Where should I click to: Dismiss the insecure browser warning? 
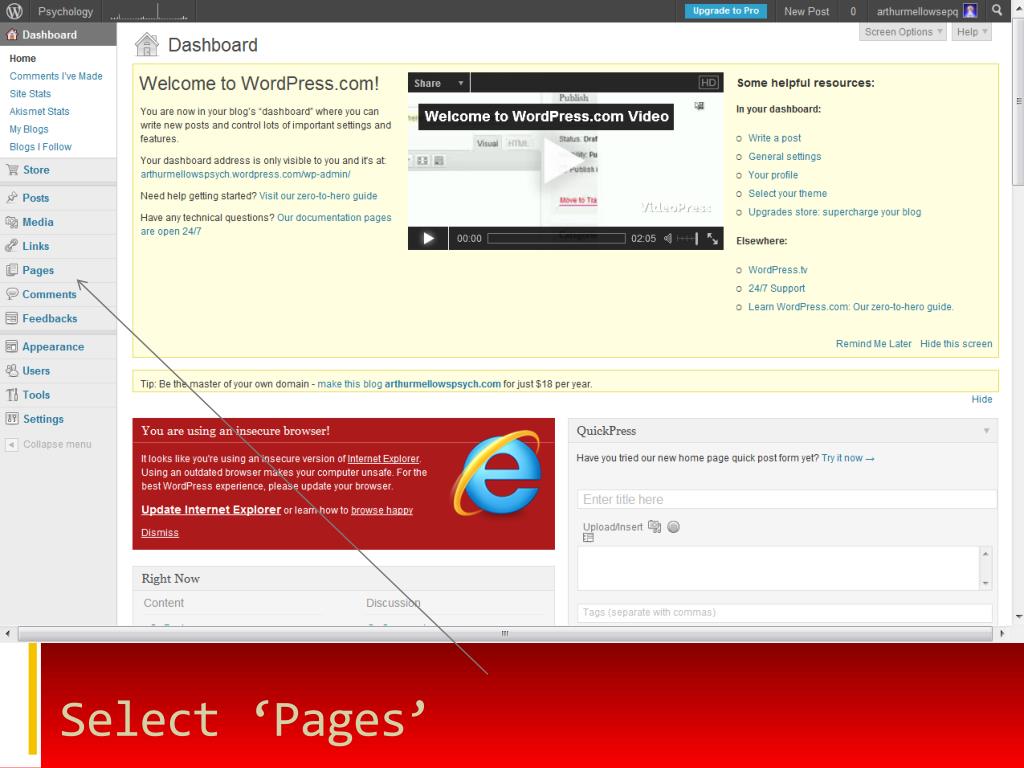click(159, 533)
